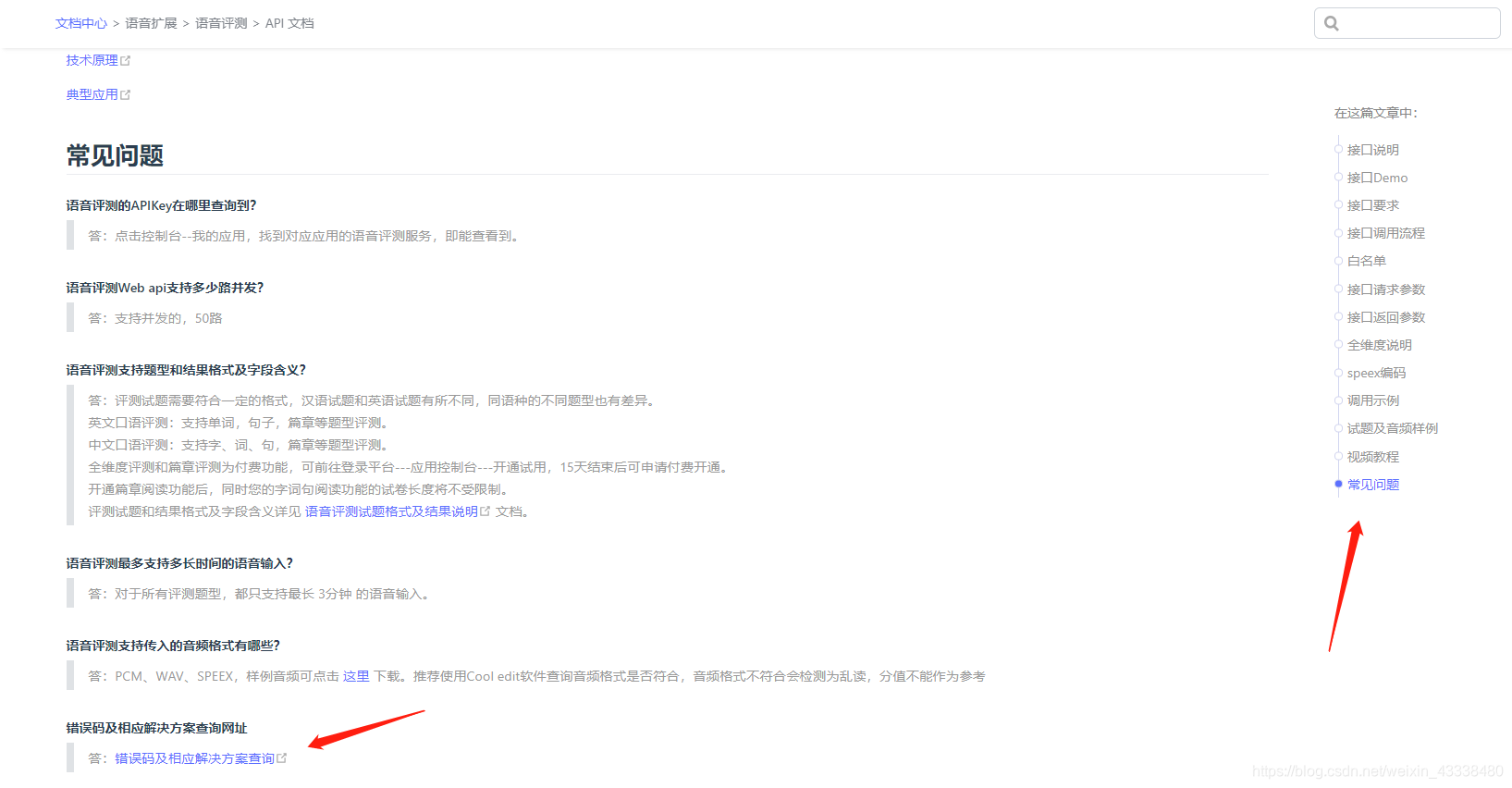Click question 语音评测支持传入的音频格式有哪些?

click(173, 646)
